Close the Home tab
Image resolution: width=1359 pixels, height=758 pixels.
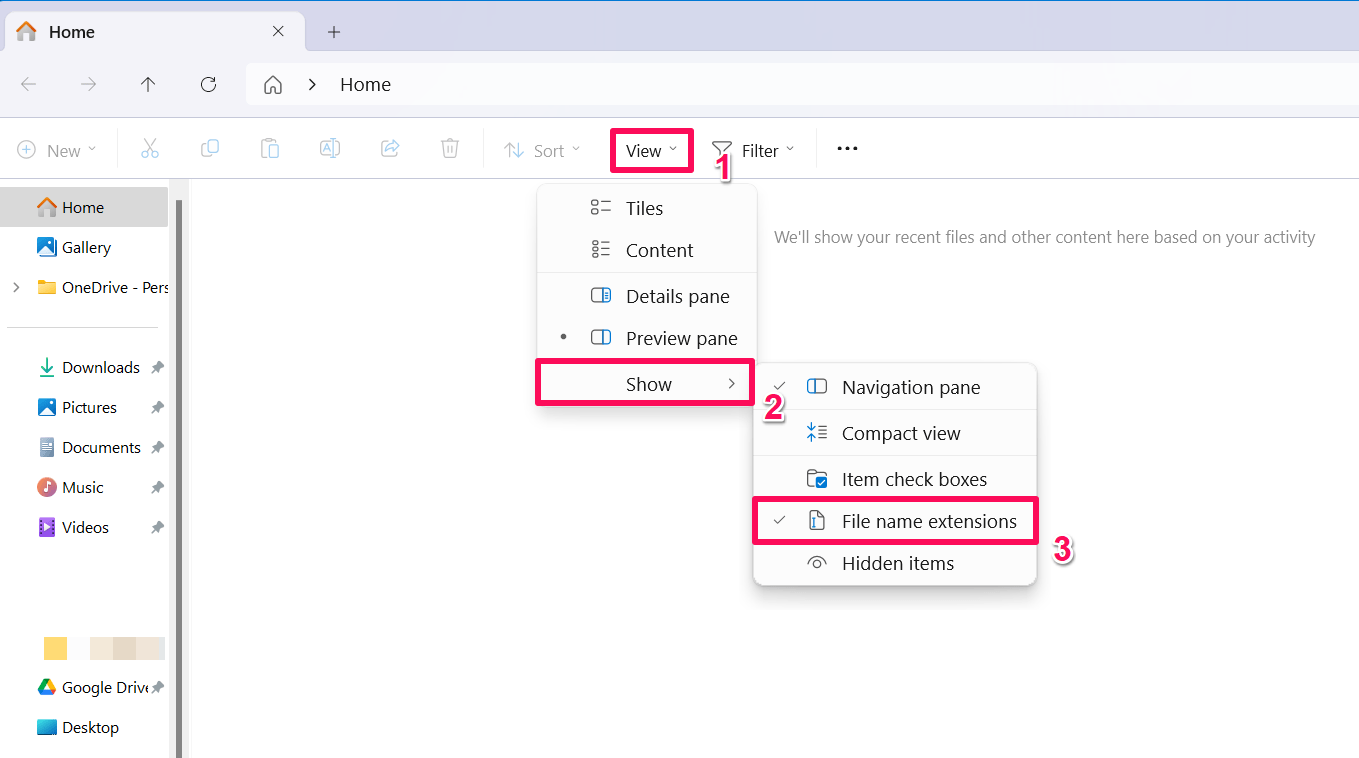tap(278, 32)
